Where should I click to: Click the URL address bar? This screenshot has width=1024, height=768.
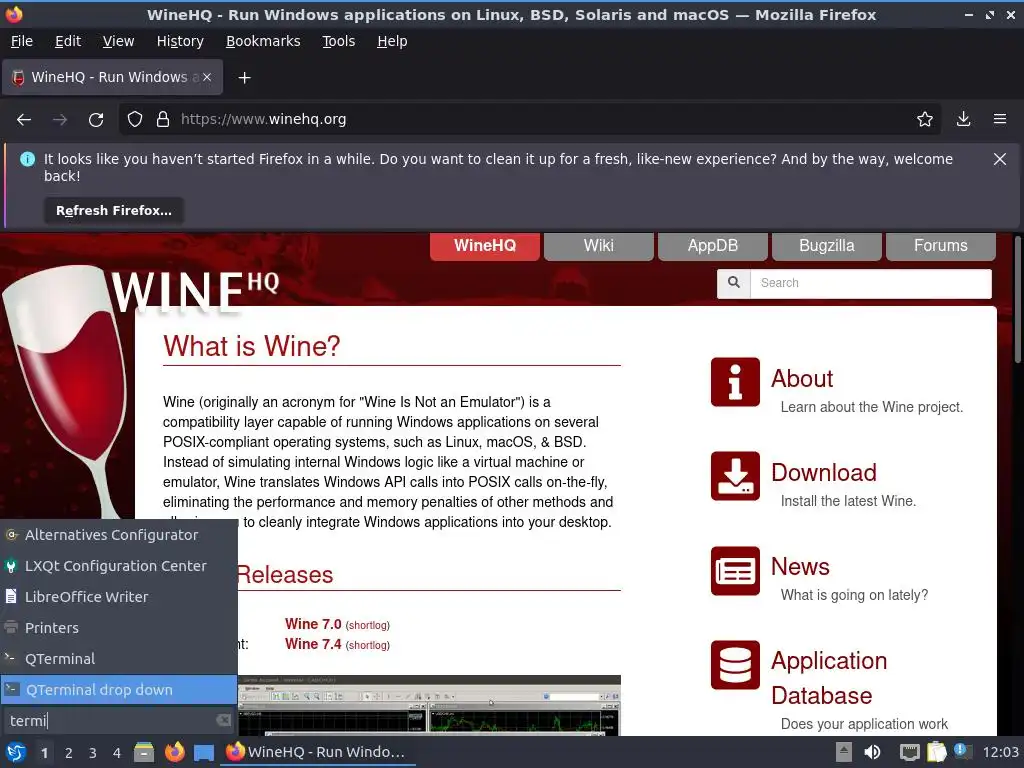[x=529, y=120]
